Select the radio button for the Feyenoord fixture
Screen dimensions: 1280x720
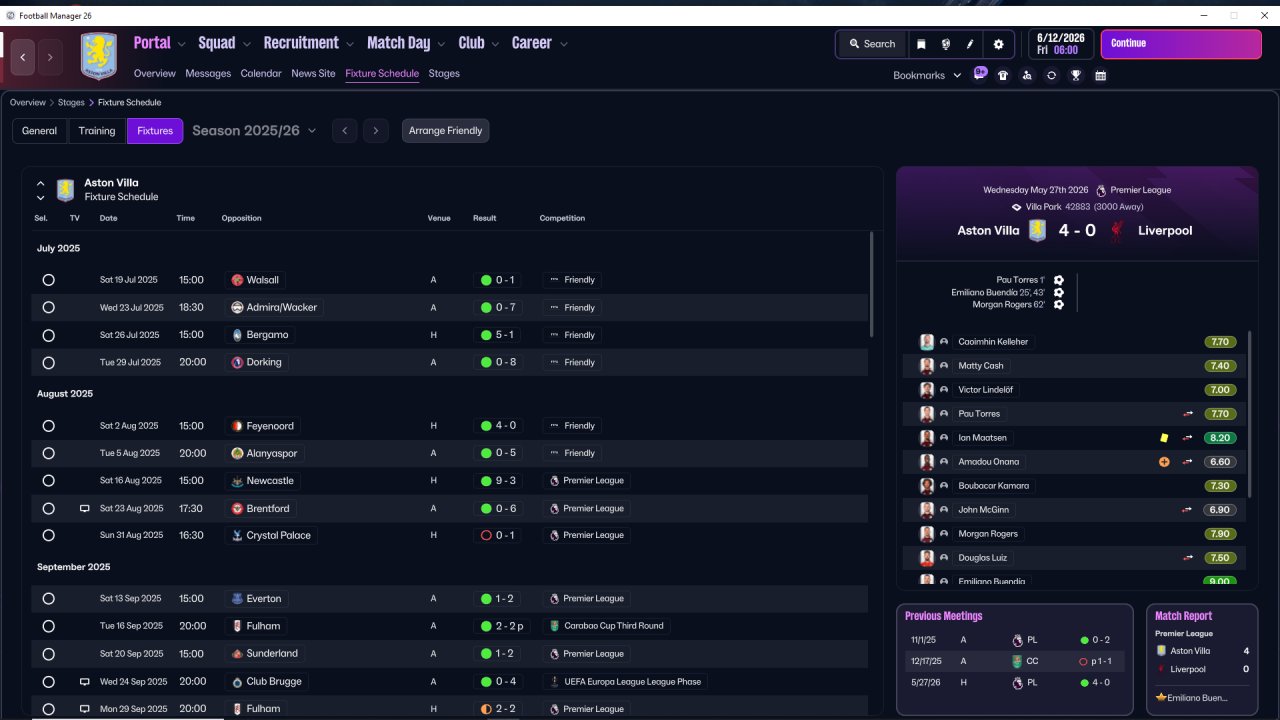coord(48,426)
